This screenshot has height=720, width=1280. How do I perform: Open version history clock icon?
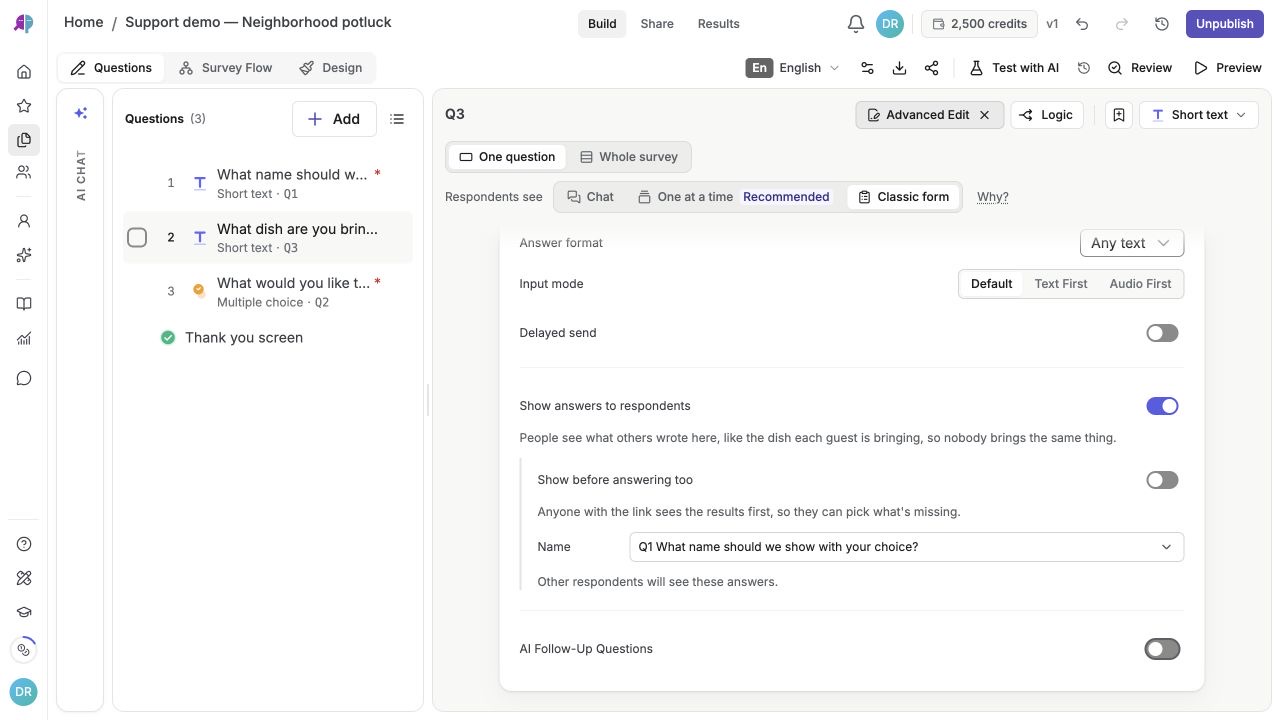(1161, 24)
